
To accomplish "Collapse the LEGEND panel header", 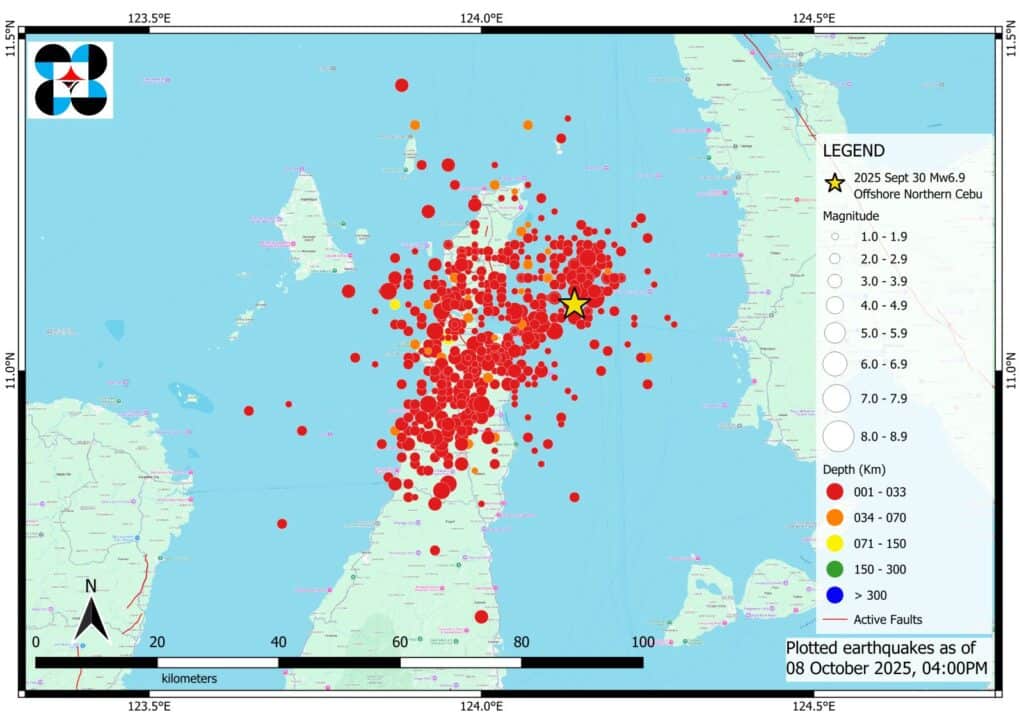I will point(852,150).
